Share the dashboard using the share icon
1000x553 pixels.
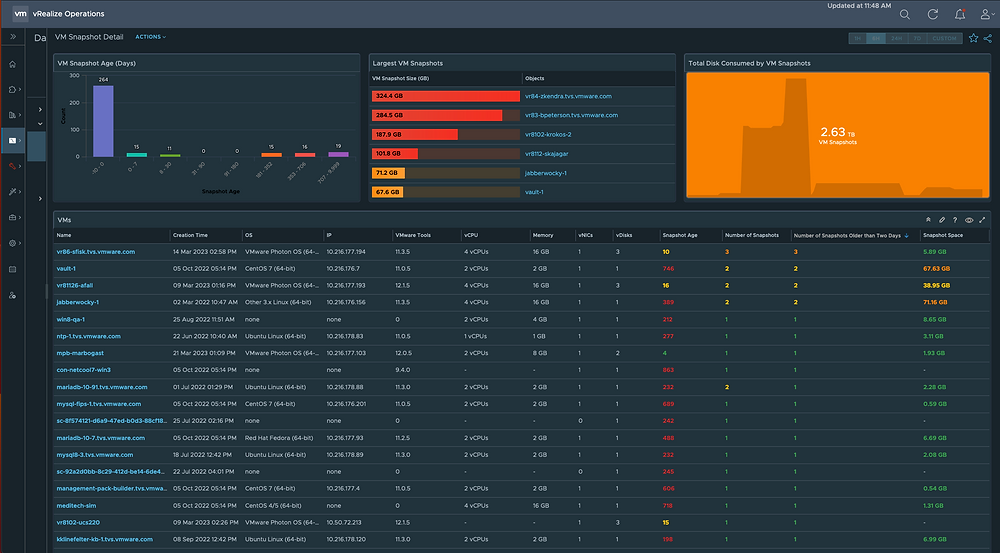pyautogui.click(x=987, y=38)
